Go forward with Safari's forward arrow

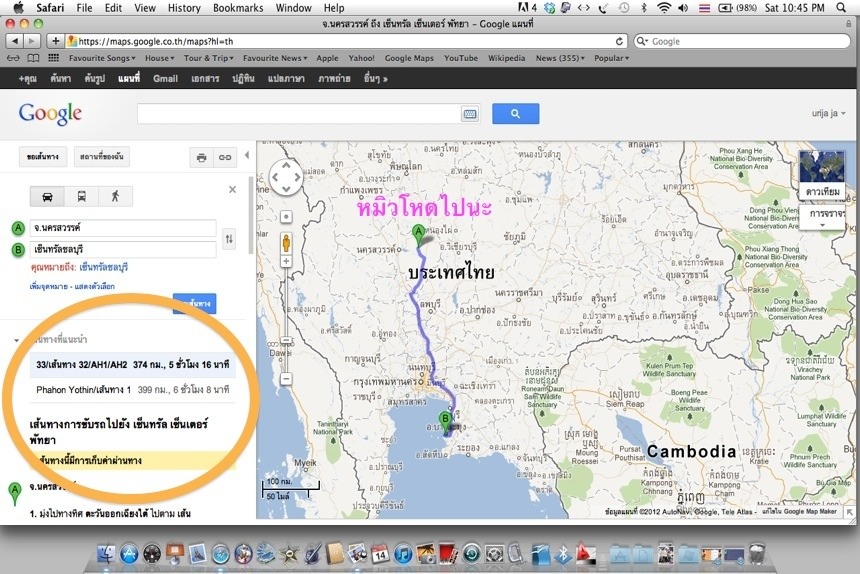point(32,41)
